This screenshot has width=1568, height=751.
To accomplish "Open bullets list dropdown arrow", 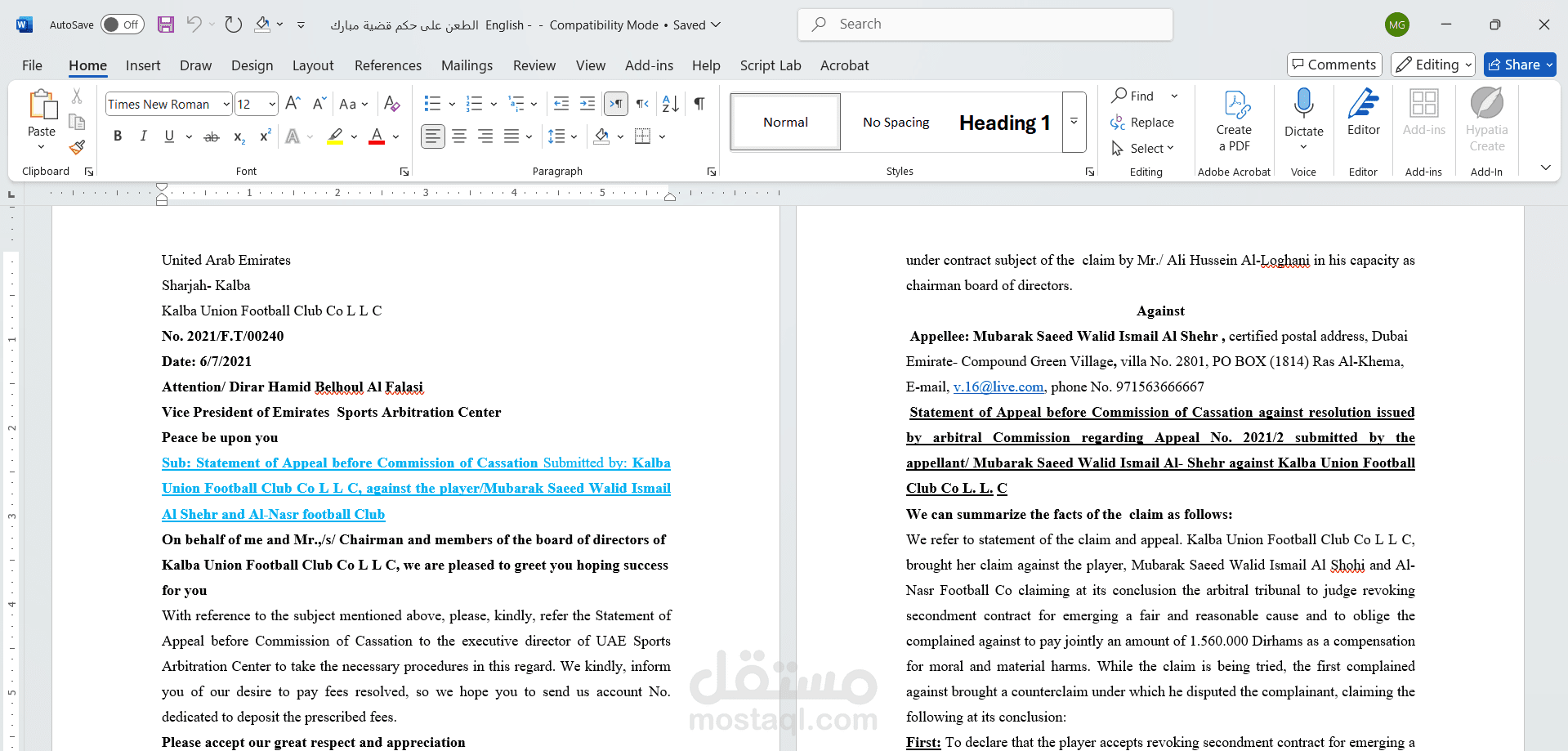I will (x=452, y=104).
